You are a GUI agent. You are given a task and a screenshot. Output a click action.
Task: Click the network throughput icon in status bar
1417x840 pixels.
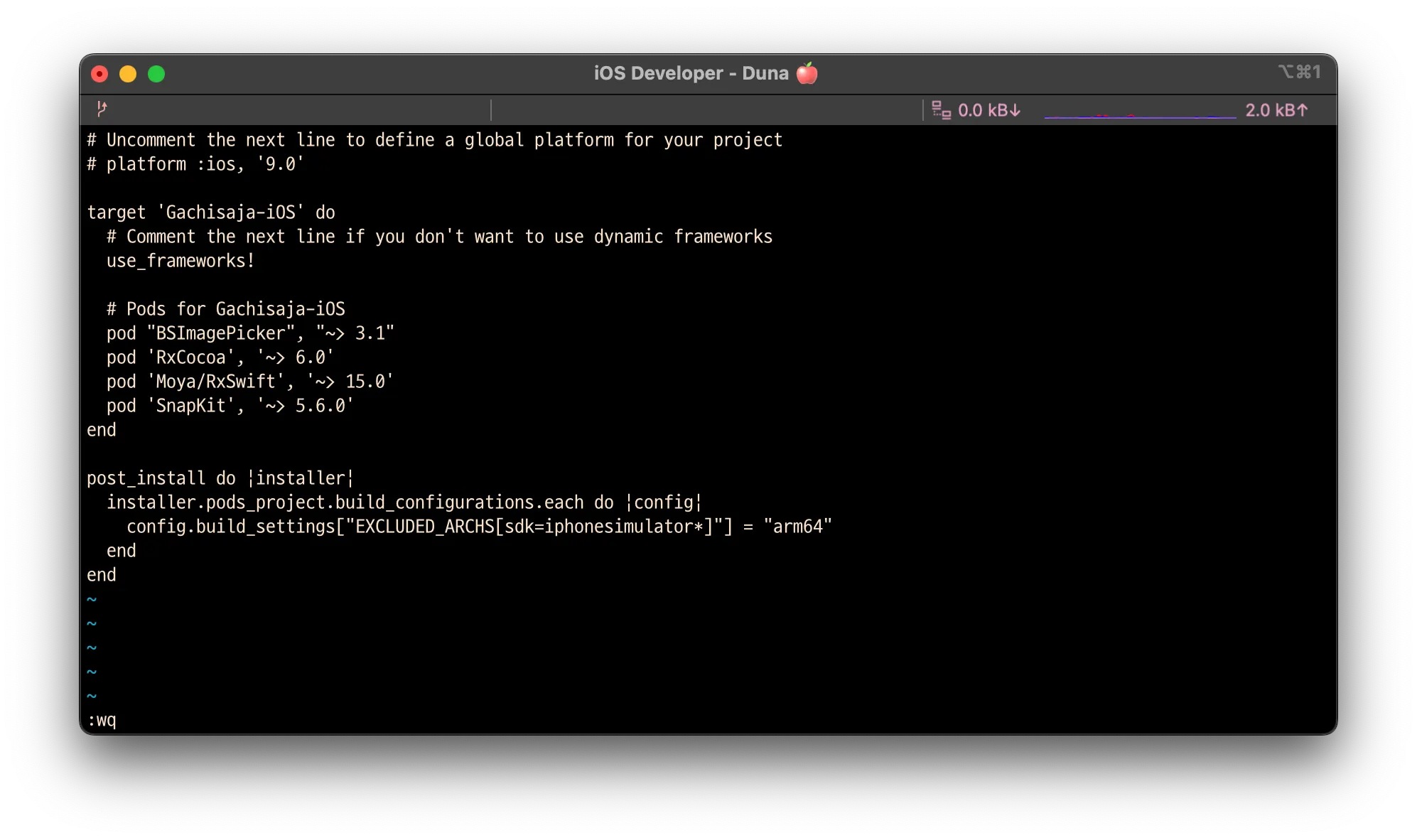(941, 110)
